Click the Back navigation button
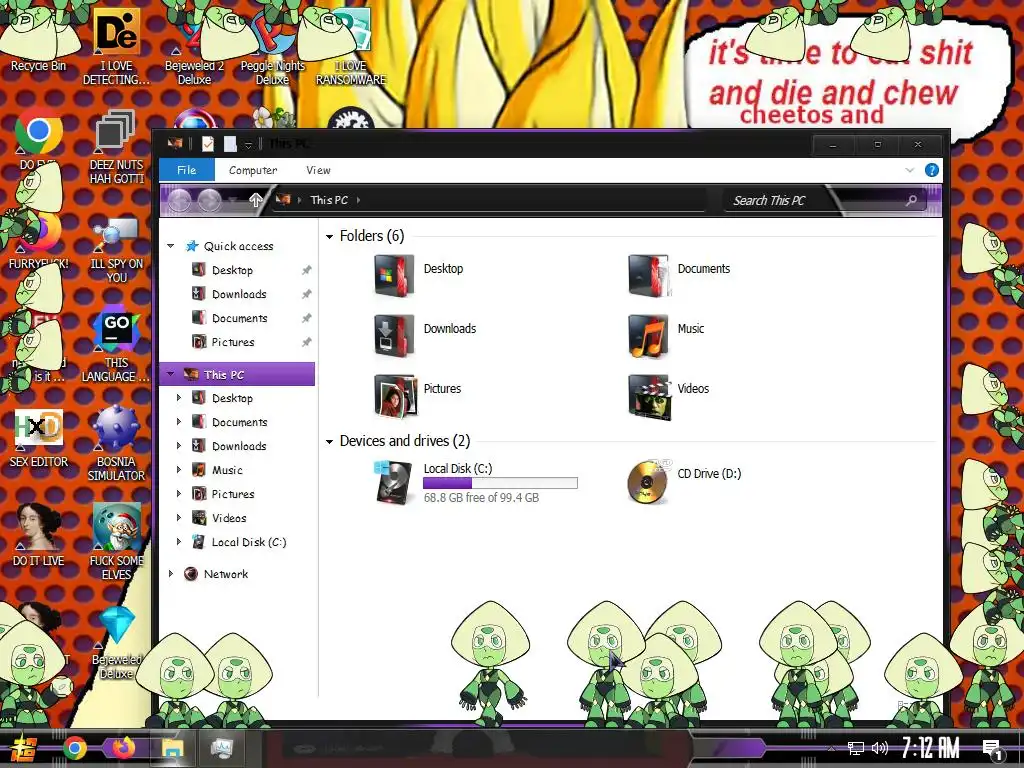Image resolution: width=1024 pixels, height=768 pixels. tap(180, 200)
